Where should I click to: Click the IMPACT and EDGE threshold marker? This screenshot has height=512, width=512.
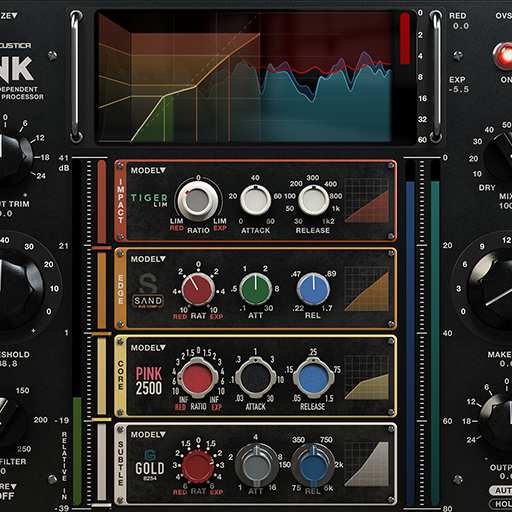pyautogui.click(x=101, y=248)
